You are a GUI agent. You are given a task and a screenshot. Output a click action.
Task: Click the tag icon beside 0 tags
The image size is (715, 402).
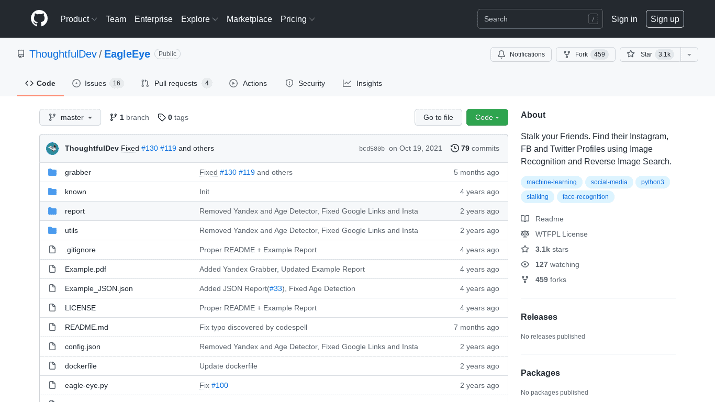pos(161,118)
